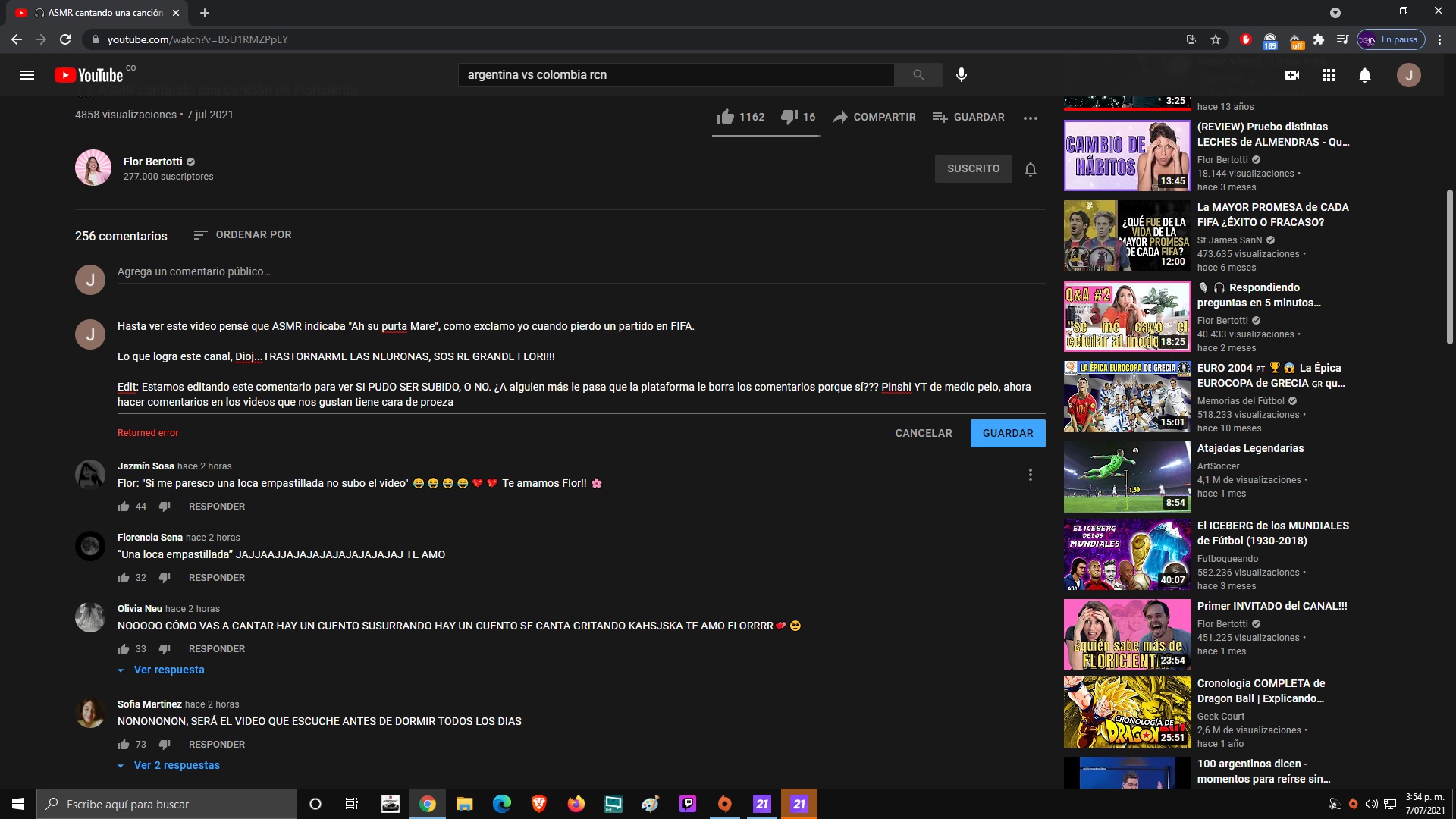Open options menu on Jazmín Sosa's comment
Screen dimensions: 1456x819
coord(1031,475)
